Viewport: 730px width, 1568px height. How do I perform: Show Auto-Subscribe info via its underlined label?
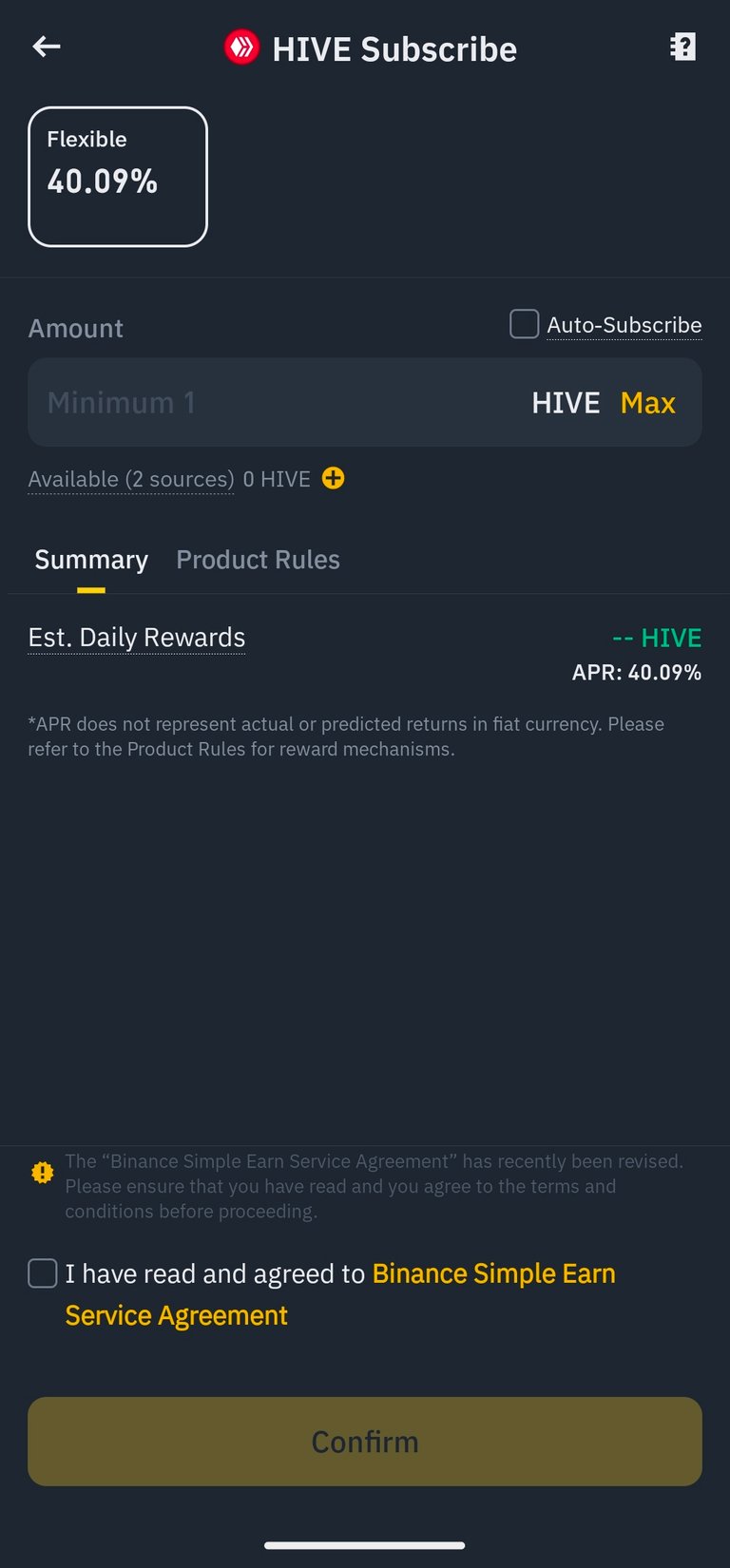pos(624,325)
